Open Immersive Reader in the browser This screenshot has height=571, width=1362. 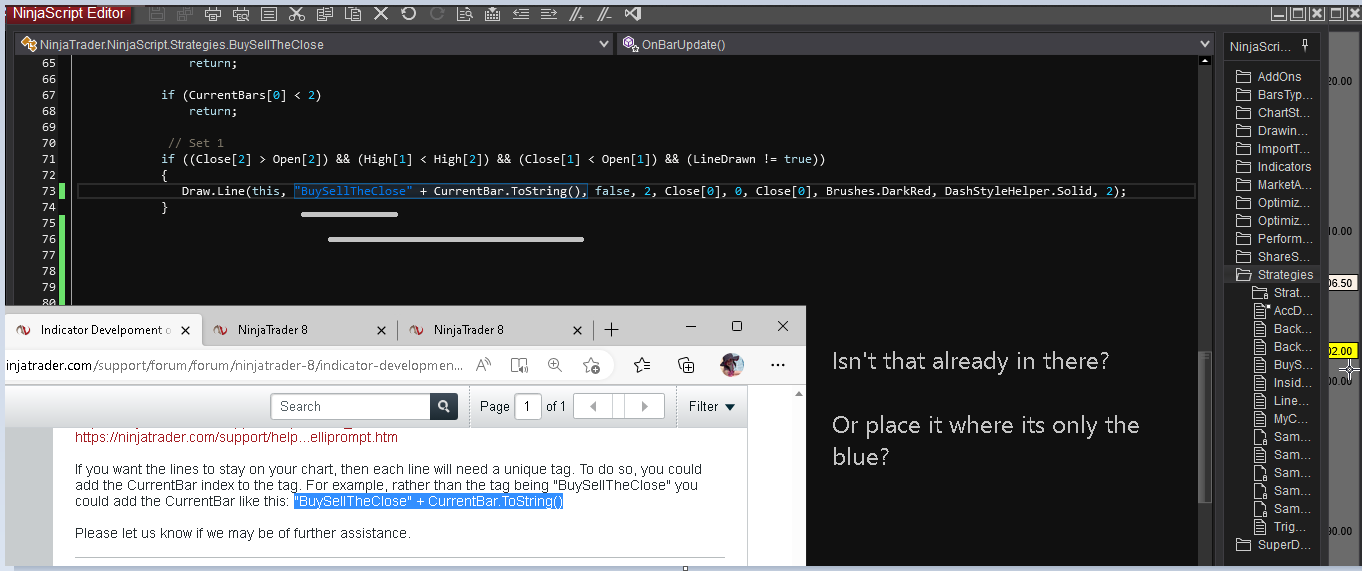point(519,365)
